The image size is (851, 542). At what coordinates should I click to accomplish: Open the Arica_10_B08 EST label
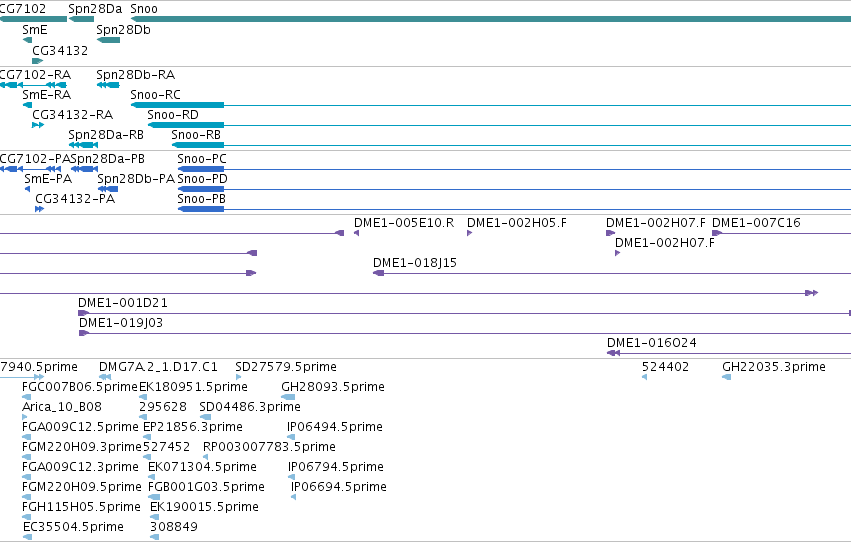pos(62,407)
